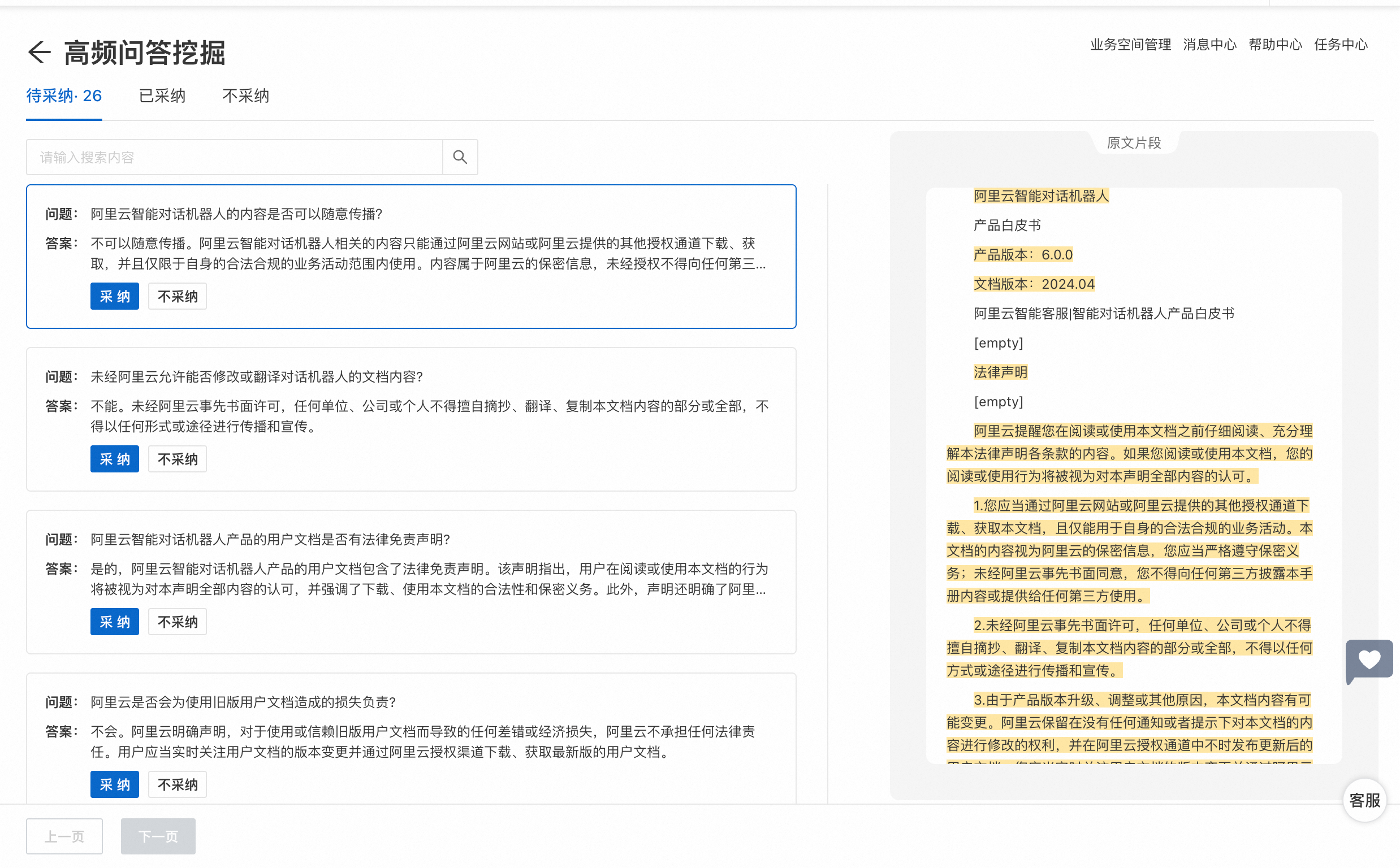
Task: Click 不采纳 for the 法律免责声明 question
Action: tap(177, 622)
